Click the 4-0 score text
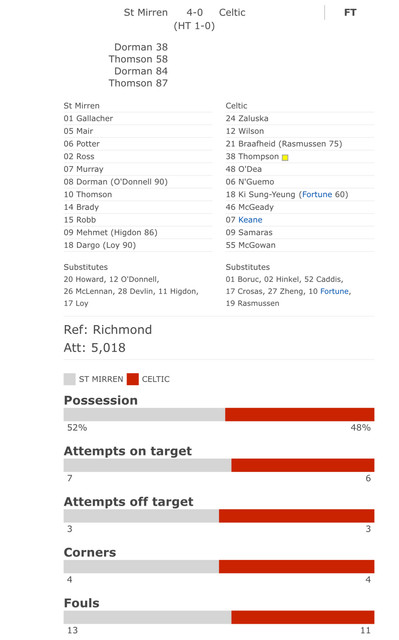The height and width of the screenshot is (640, 399). pyautogui.click(x=195, y=13)
